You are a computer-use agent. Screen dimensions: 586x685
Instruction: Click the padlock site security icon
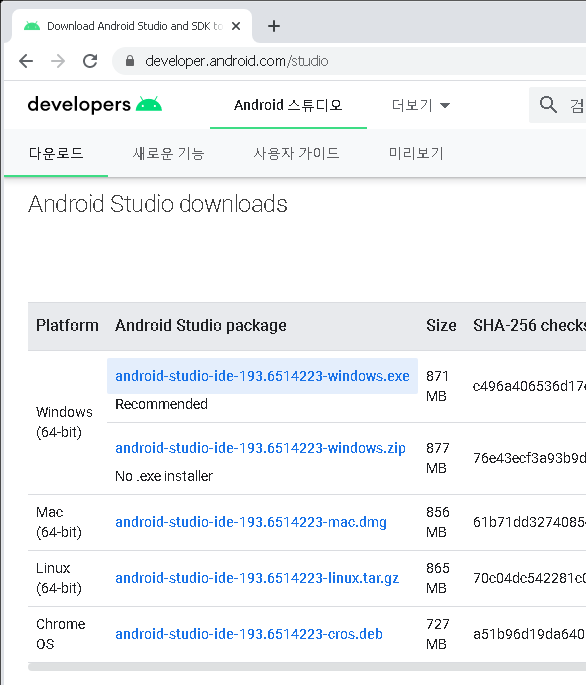coord(130,61)
